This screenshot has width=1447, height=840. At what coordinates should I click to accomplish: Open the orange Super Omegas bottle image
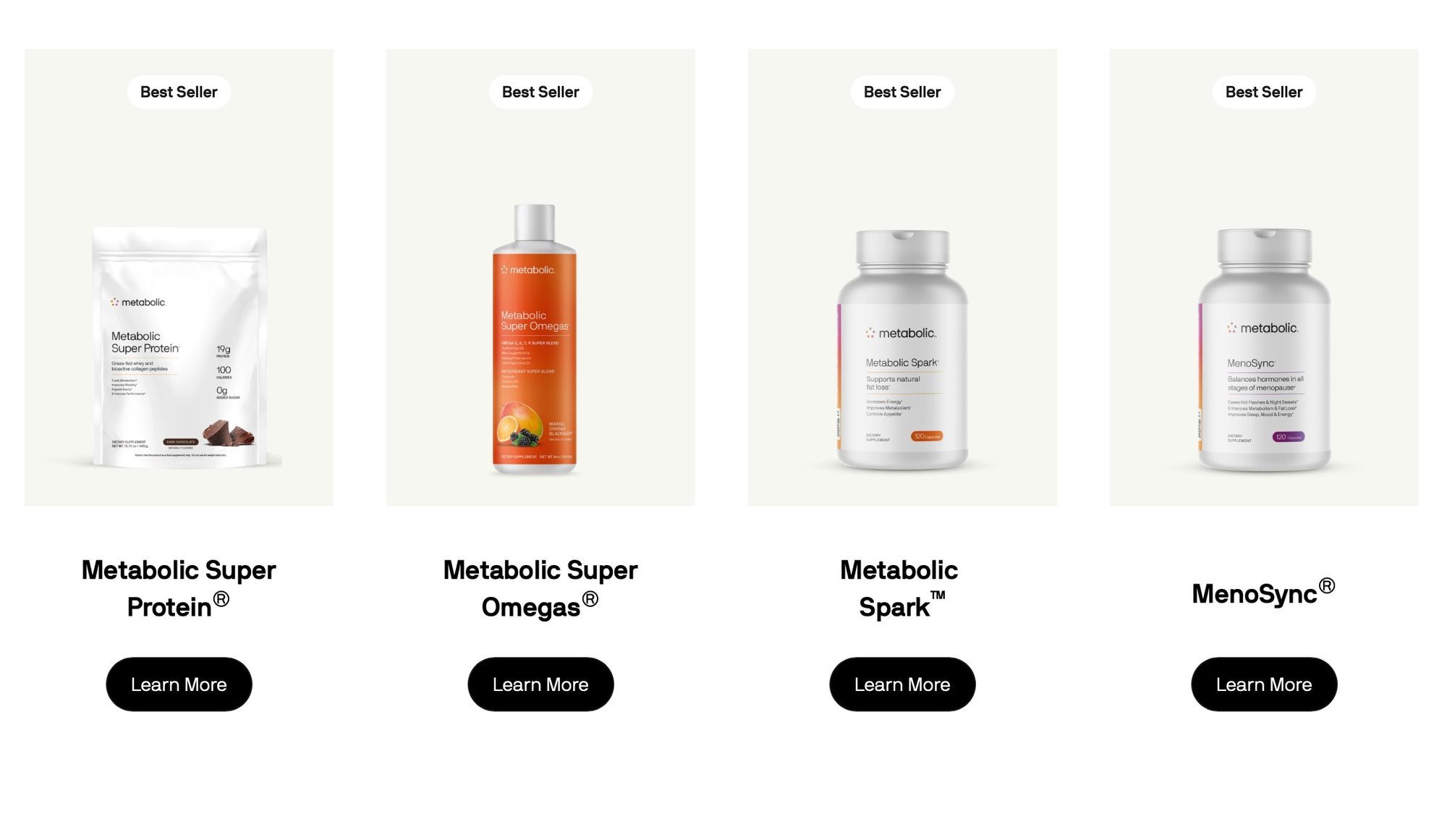click(x=535, y=339)
